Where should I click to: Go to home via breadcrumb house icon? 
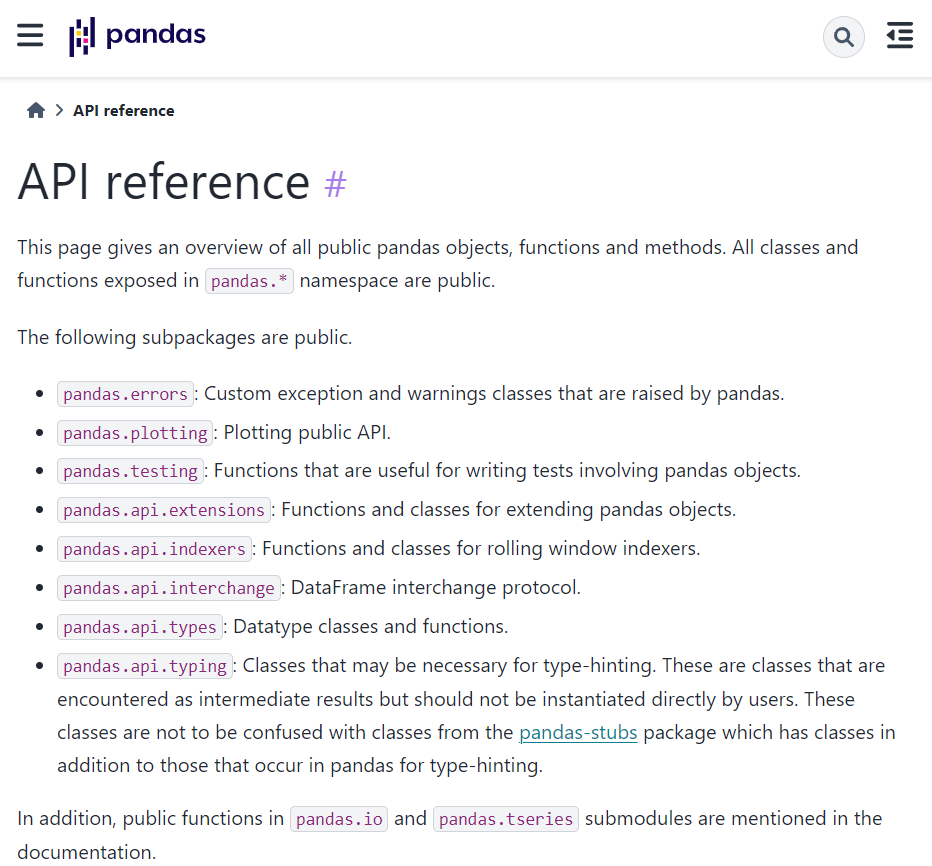[36, 111]
